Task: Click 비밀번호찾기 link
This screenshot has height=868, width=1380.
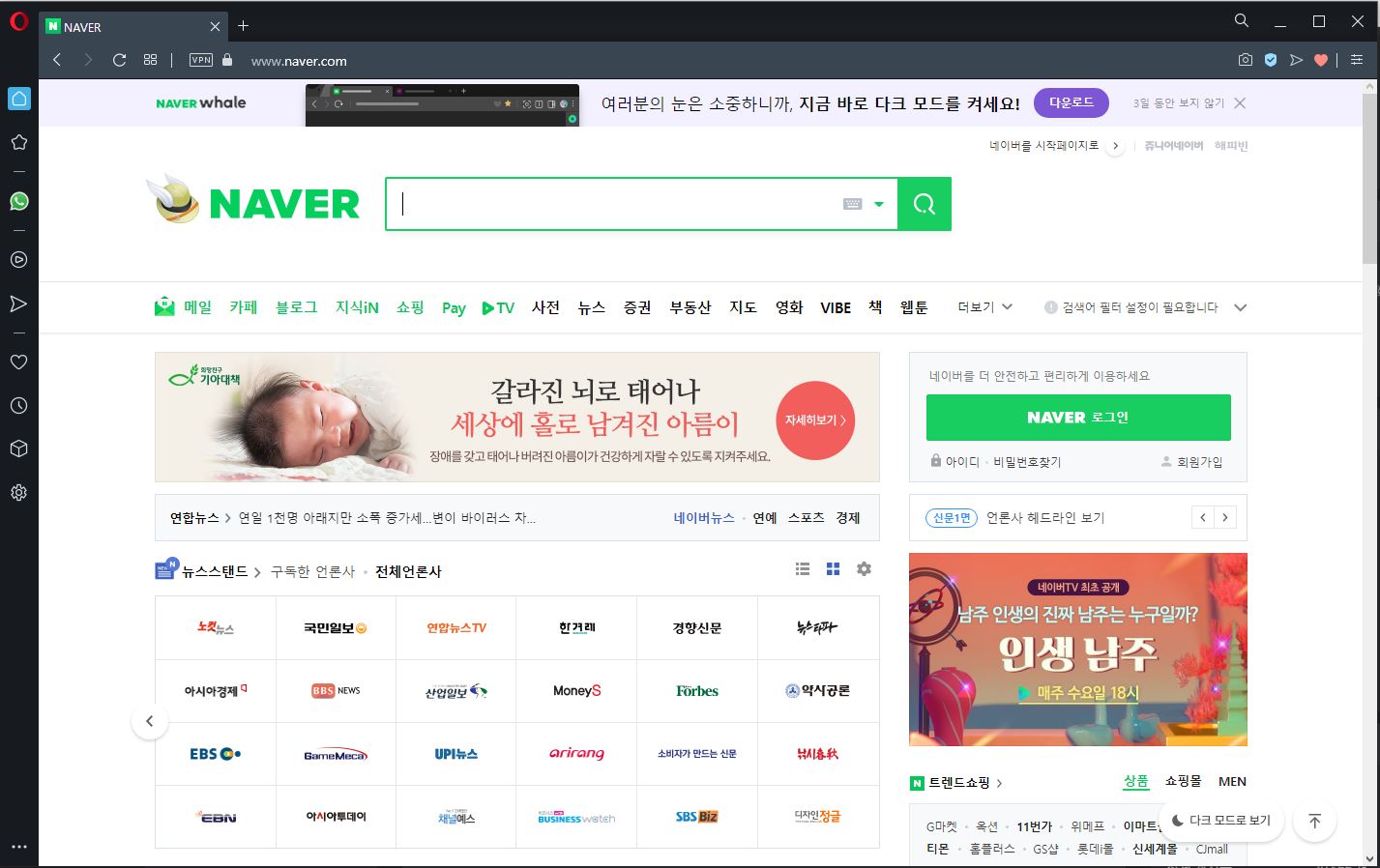Action: click(x=1028, y=462)
